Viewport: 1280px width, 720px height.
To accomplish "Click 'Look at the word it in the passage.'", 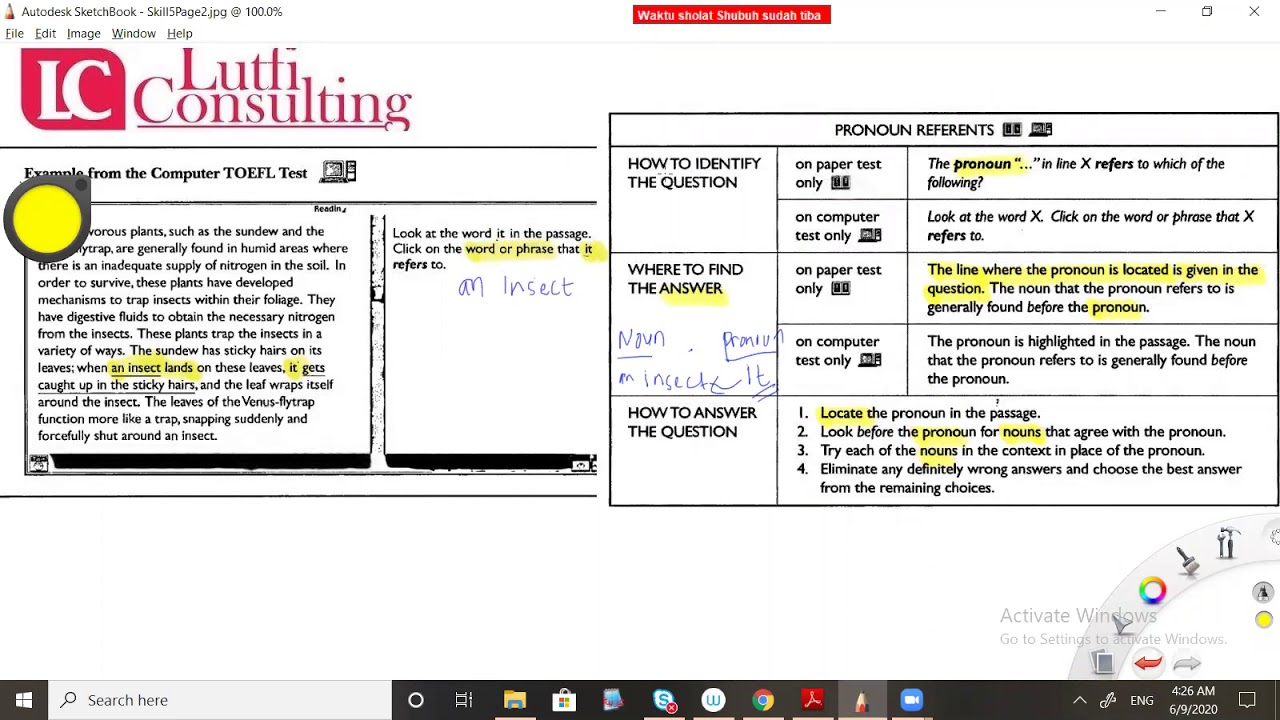I will pyautogui.click(x=491, y=233).
